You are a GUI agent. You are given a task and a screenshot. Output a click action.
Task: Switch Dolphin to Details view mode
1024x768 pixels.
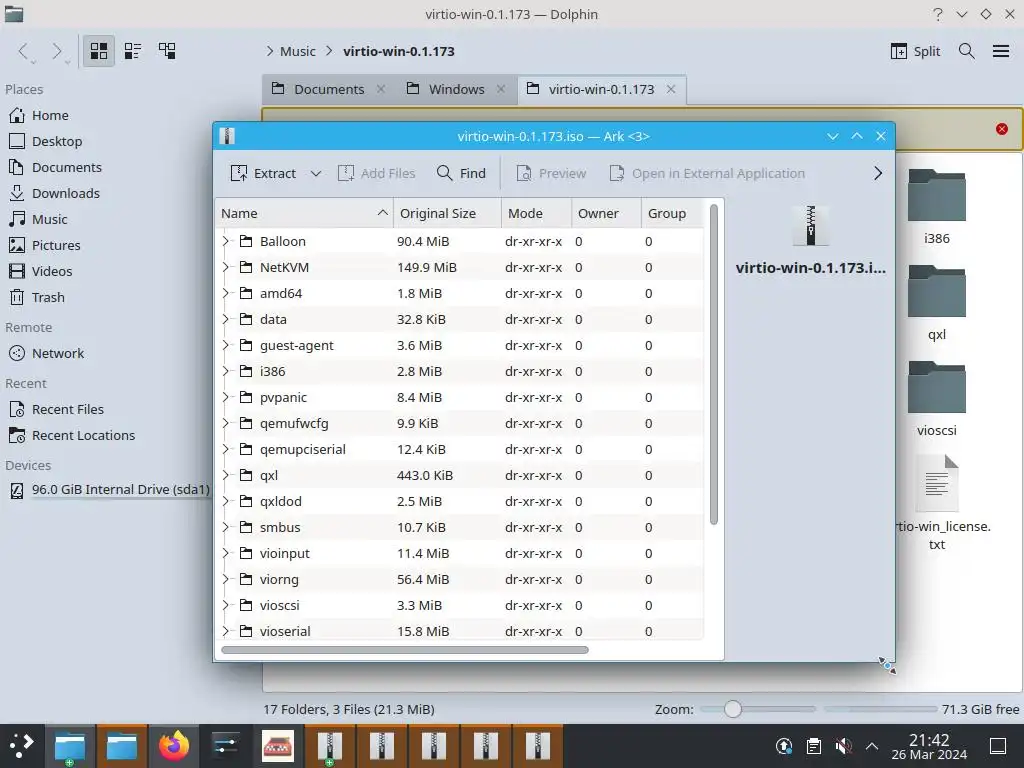[x=167, y=51]
